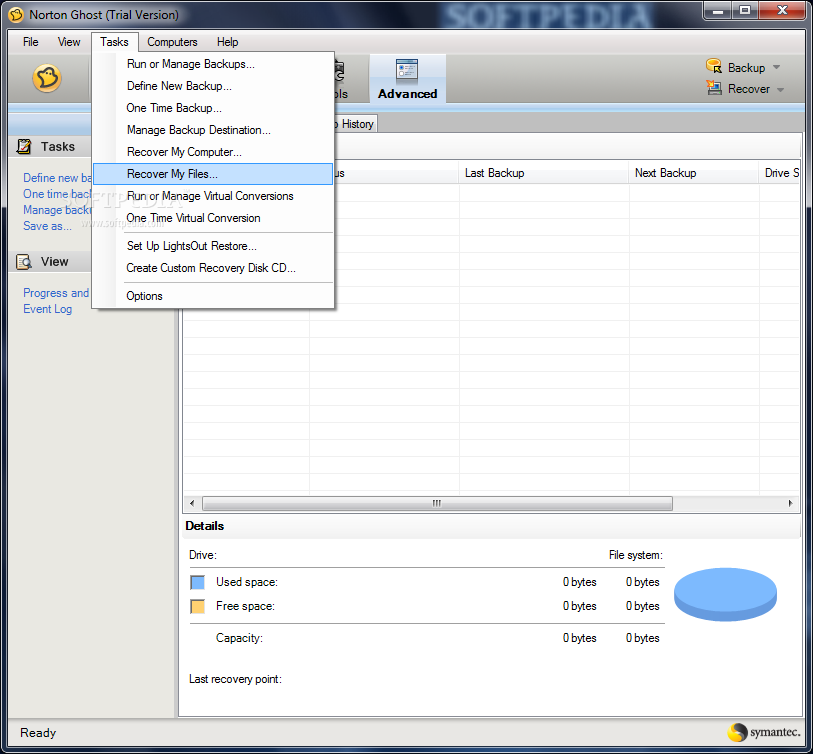813x754 pixels.
Task: Click the Save as... link
Action: click(47, 226)
